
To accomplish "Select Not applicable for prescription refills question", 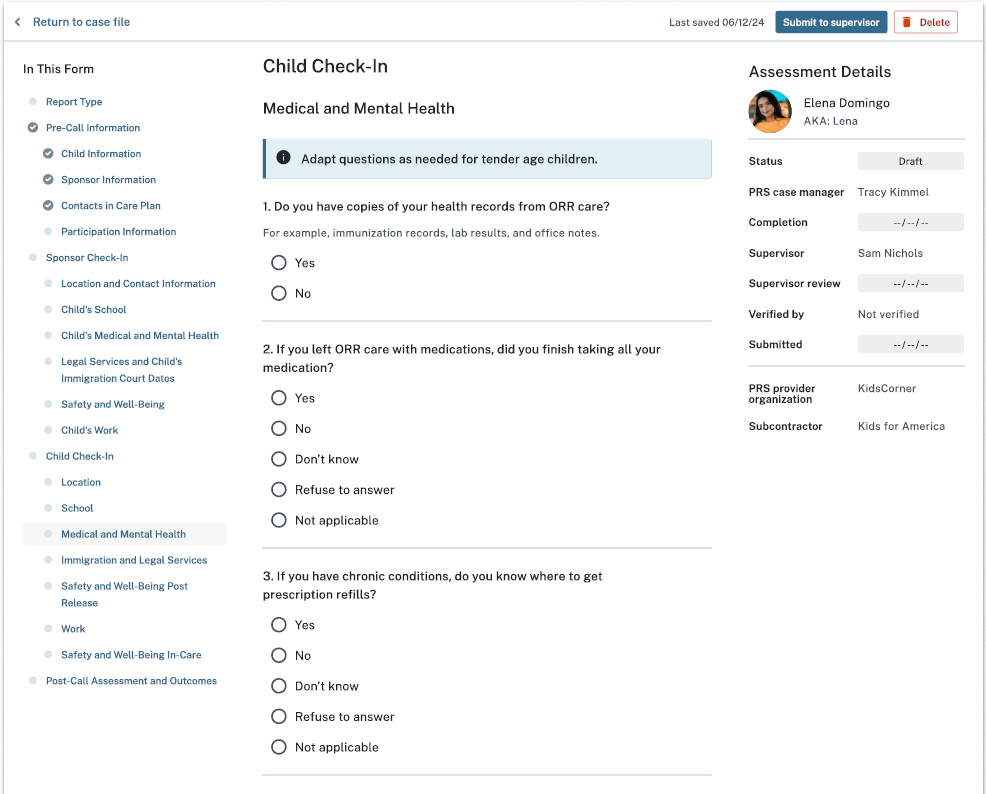I will coord(279,747).
